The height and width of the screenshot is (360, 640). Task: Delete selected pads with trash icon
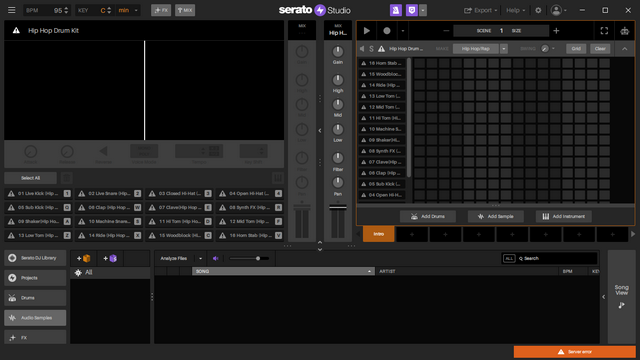(67, 178)
